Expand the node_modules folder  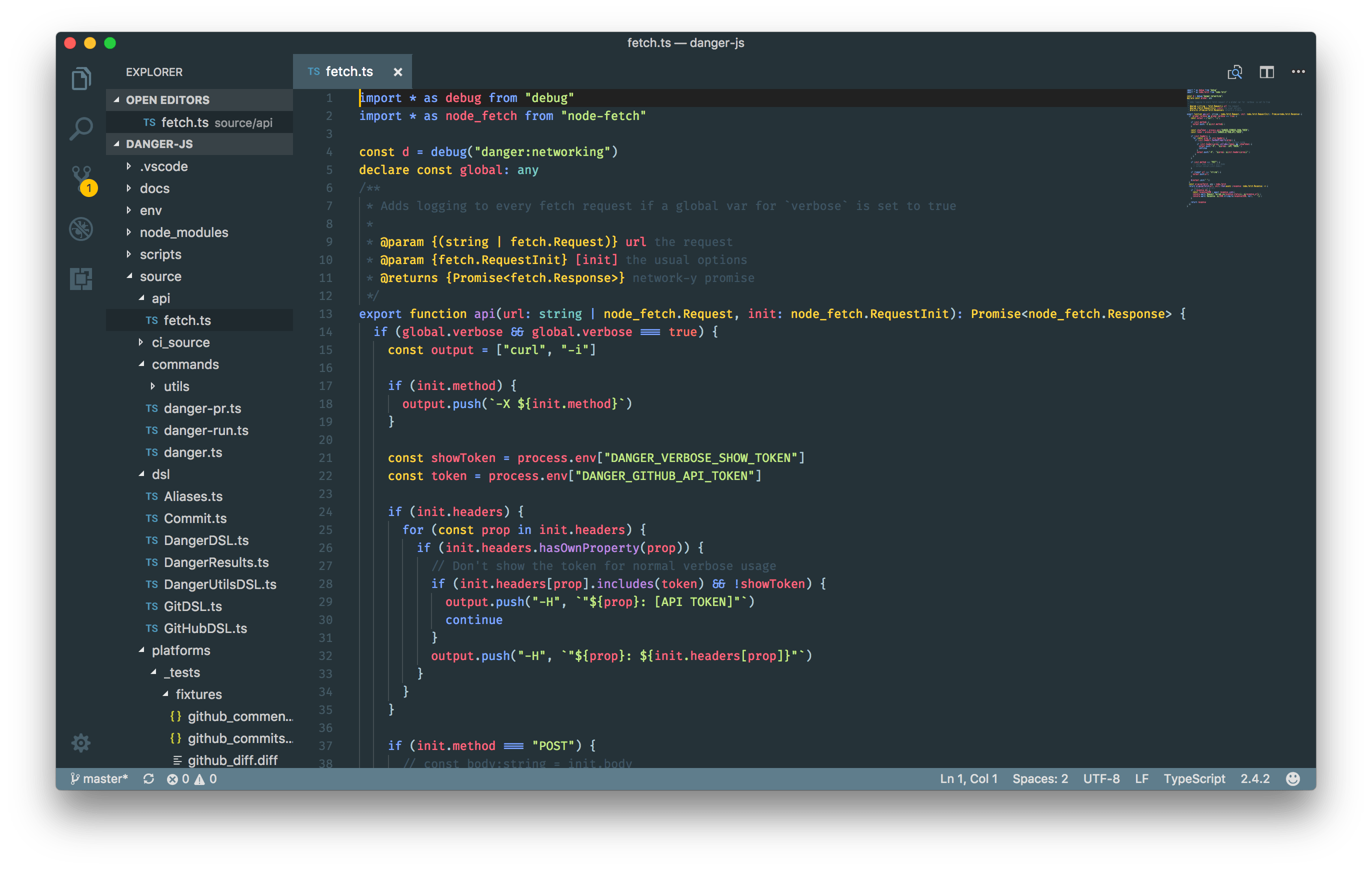pyautogui.click(x=183, y=232)
